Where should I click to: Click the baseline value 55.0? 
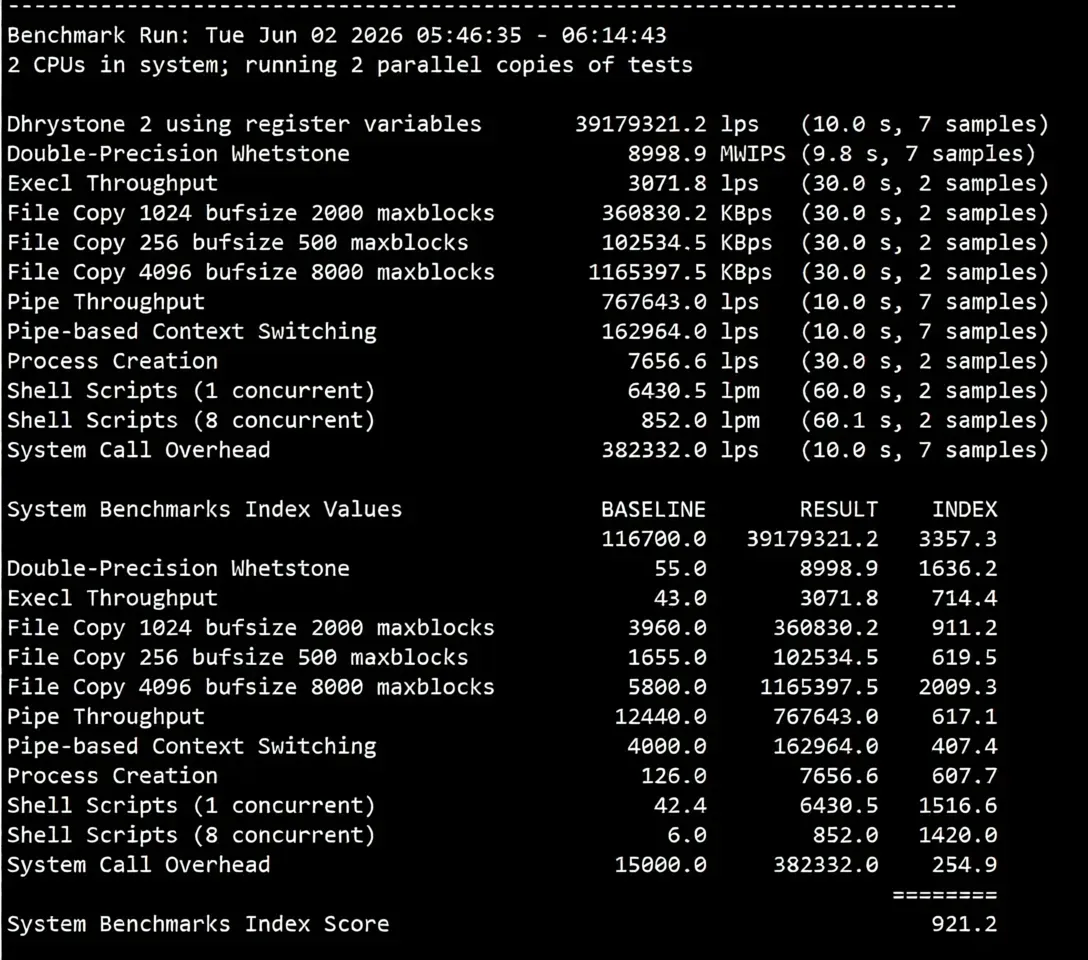point(680,569)
